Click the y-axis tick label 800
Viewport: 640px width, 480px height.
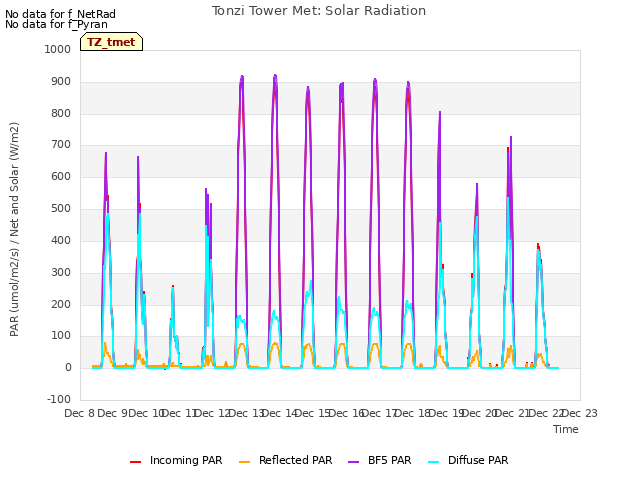click(x=61, y=113)
